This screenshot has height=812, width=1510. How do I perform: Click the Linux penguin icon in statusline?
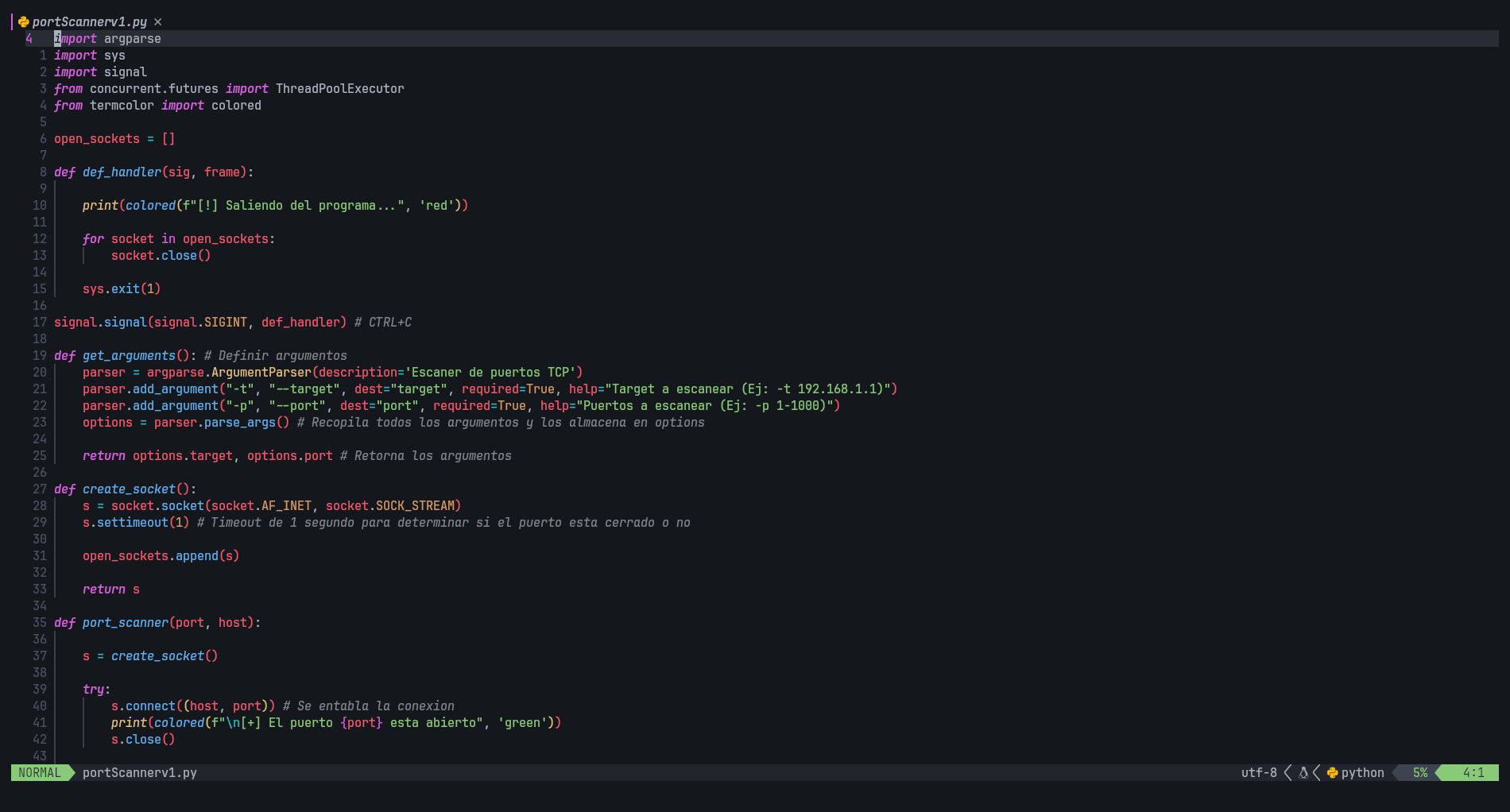(x=1303, y=772)
